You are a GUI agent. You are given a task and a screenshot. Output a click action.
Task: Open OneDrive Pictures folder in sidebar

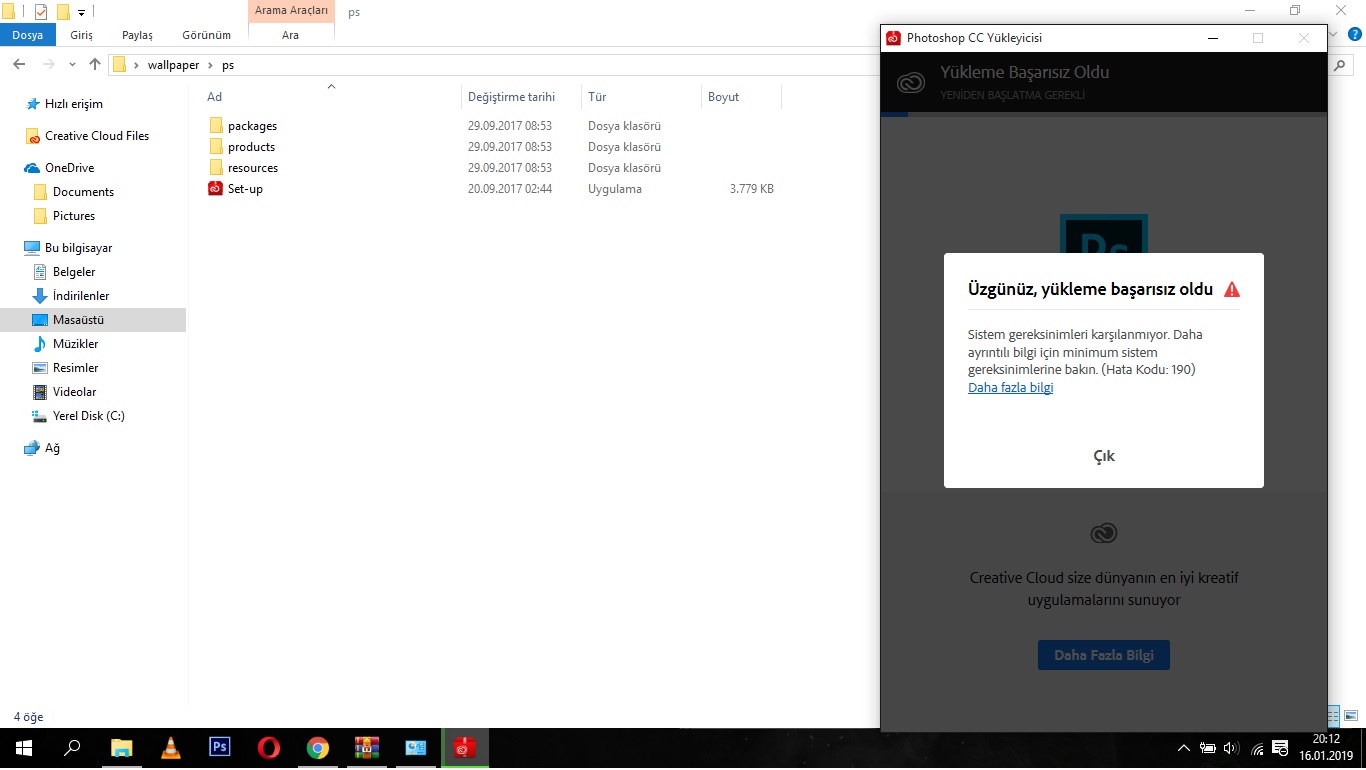(x=74, y=216)
